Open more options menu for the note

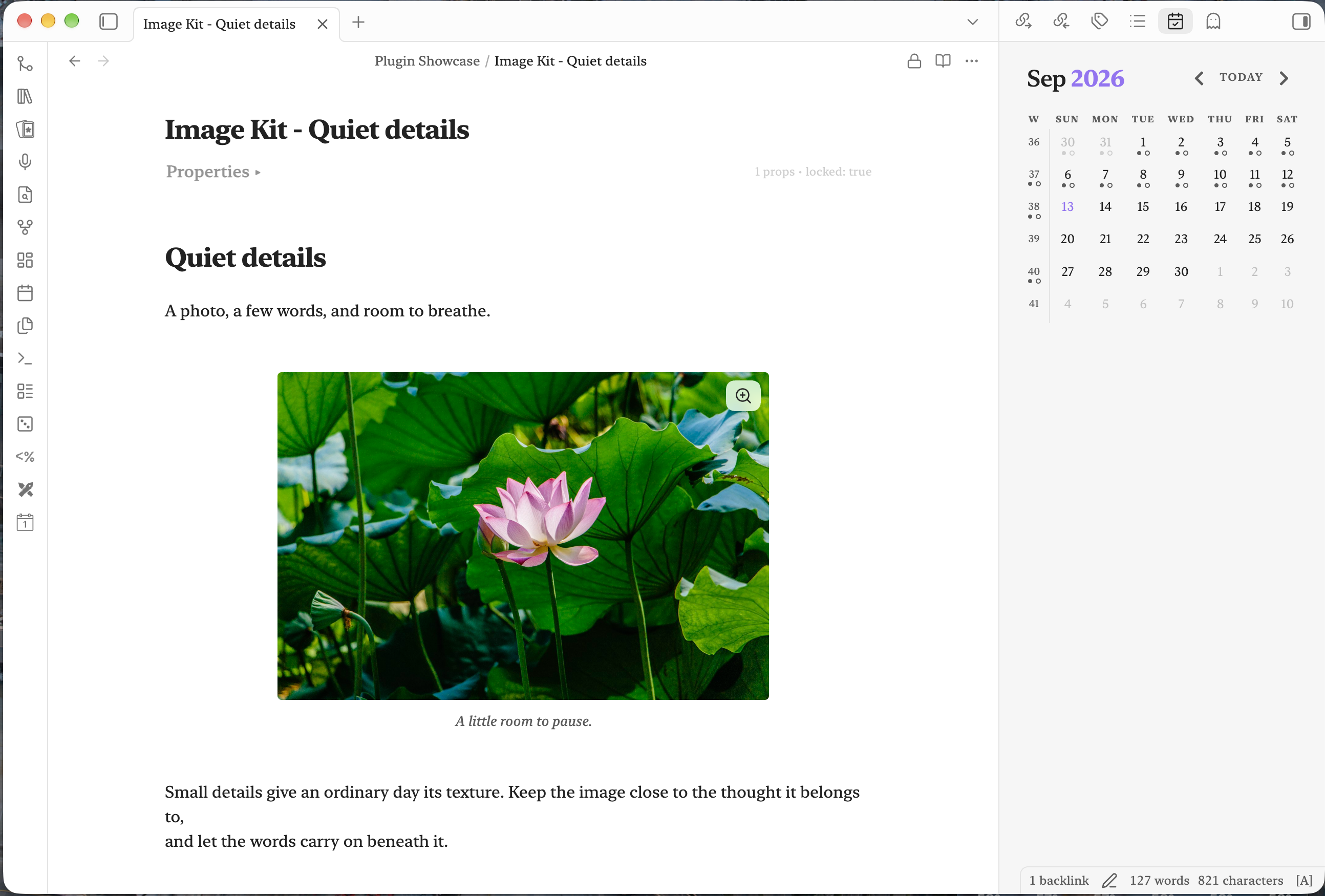click(x=972, y=61)
